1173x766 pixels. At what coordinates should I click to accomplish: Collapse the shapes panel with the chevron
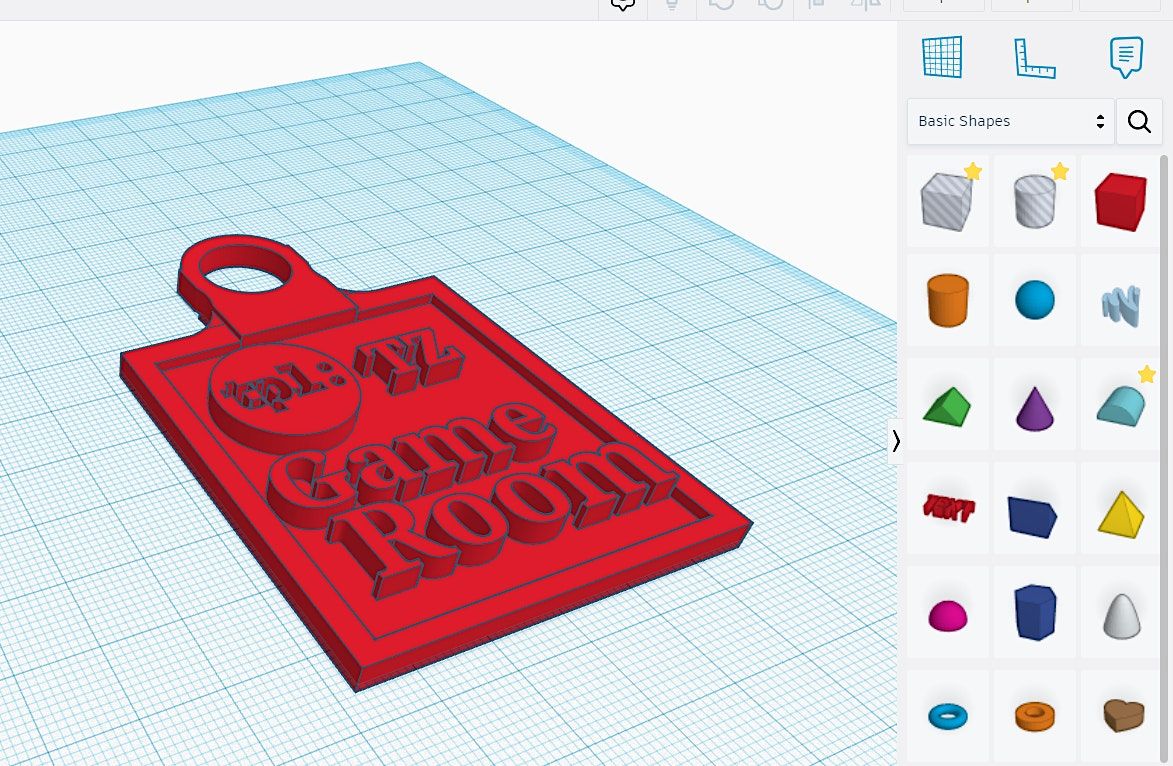pyautogui.click(x=895, y=440)
